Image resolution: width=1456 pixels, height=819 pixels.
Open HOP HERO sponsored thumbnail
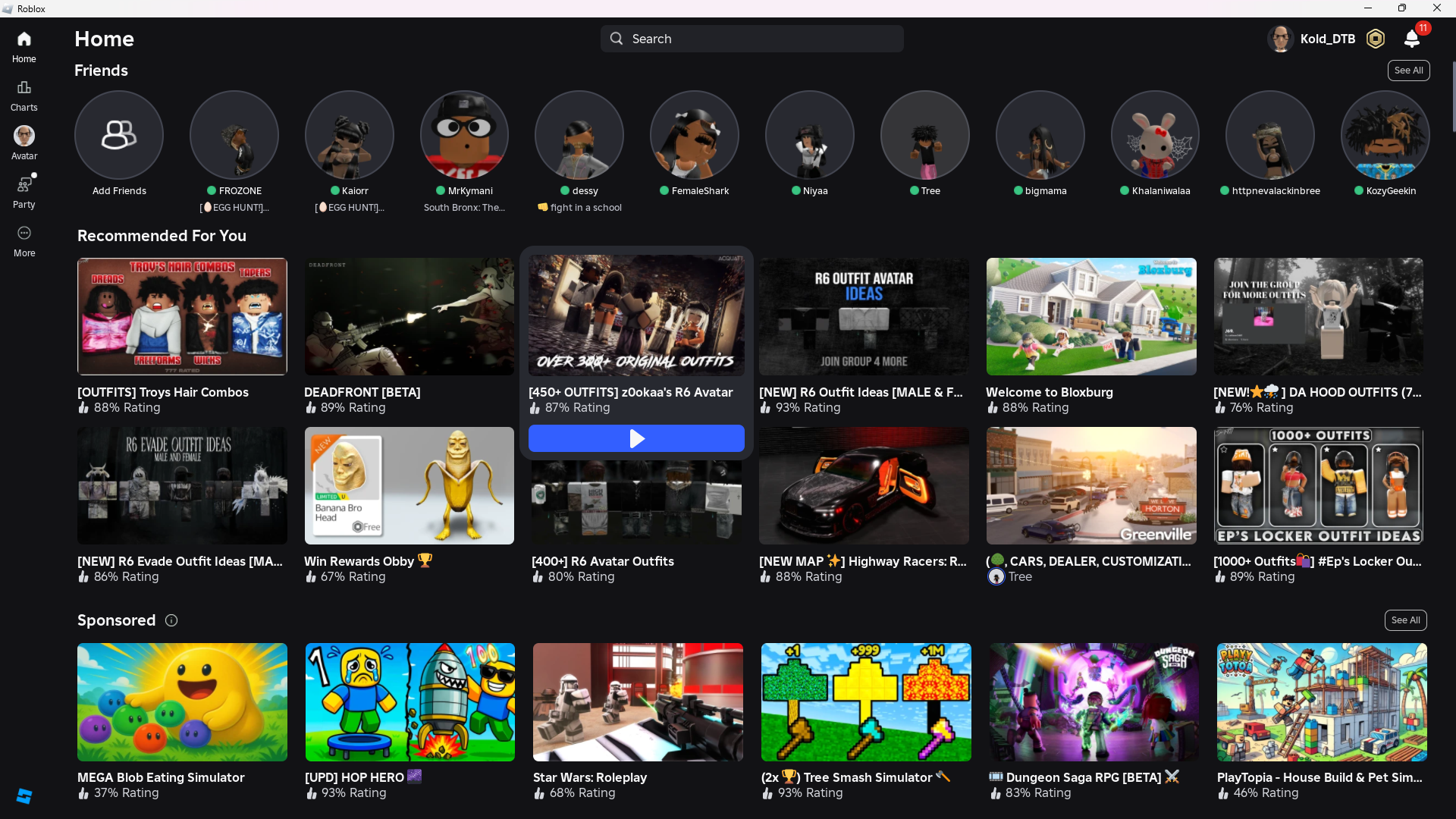click(410, 702)
